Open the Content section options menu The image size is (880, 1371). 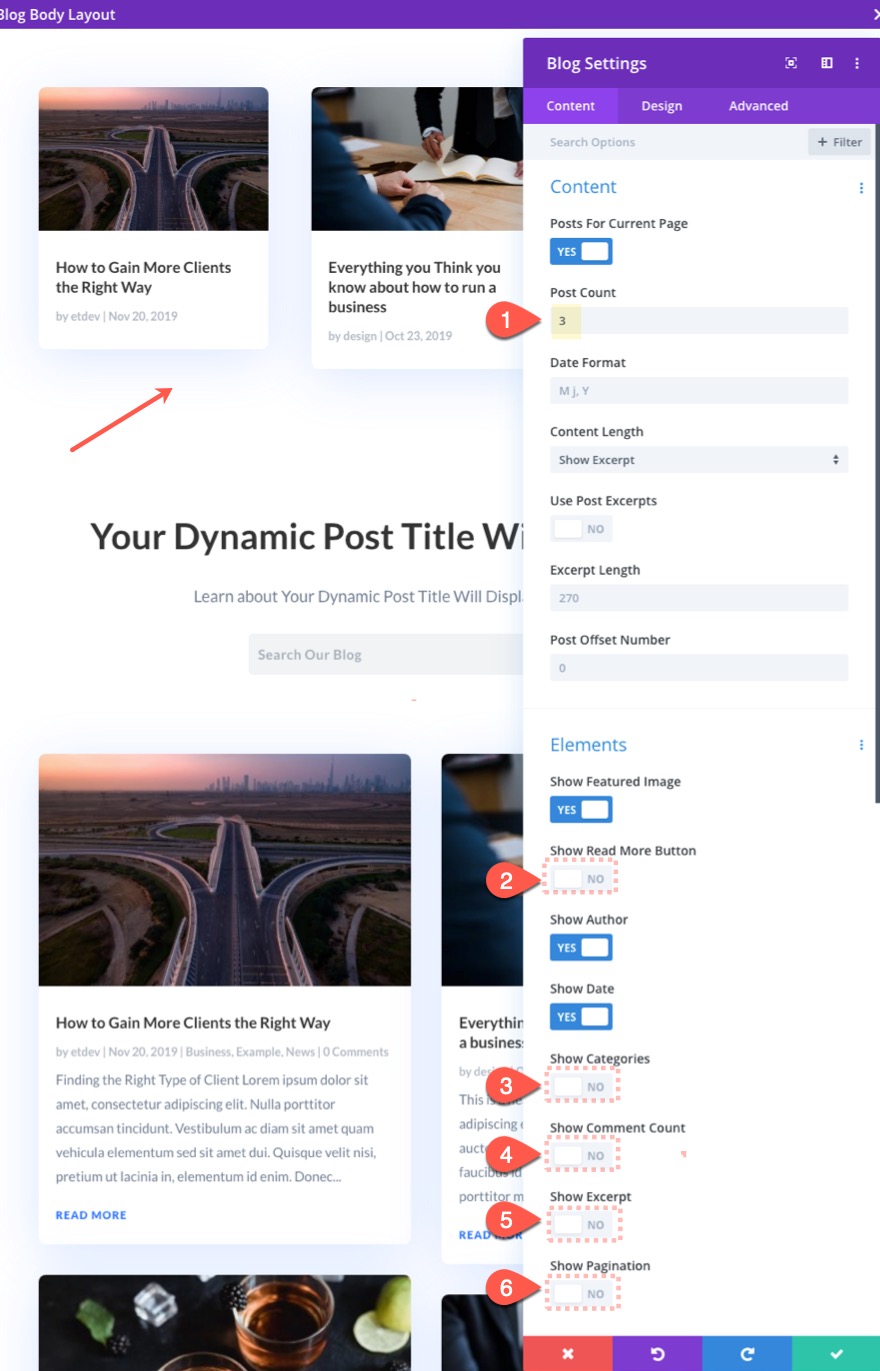click(x=861, y=187)
